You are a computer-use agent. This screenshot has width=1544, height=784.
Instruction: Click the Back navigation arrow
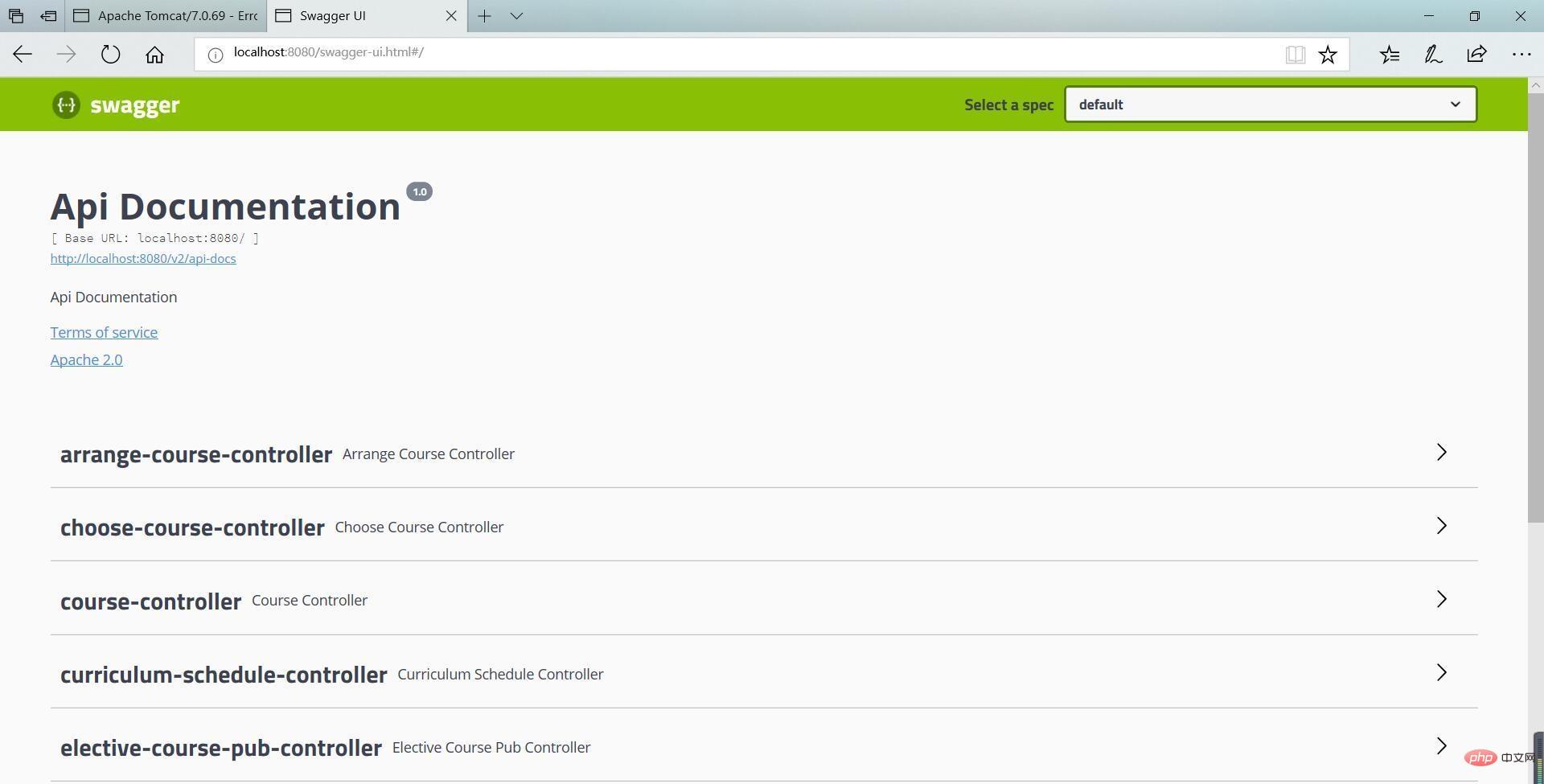[23, 55]
